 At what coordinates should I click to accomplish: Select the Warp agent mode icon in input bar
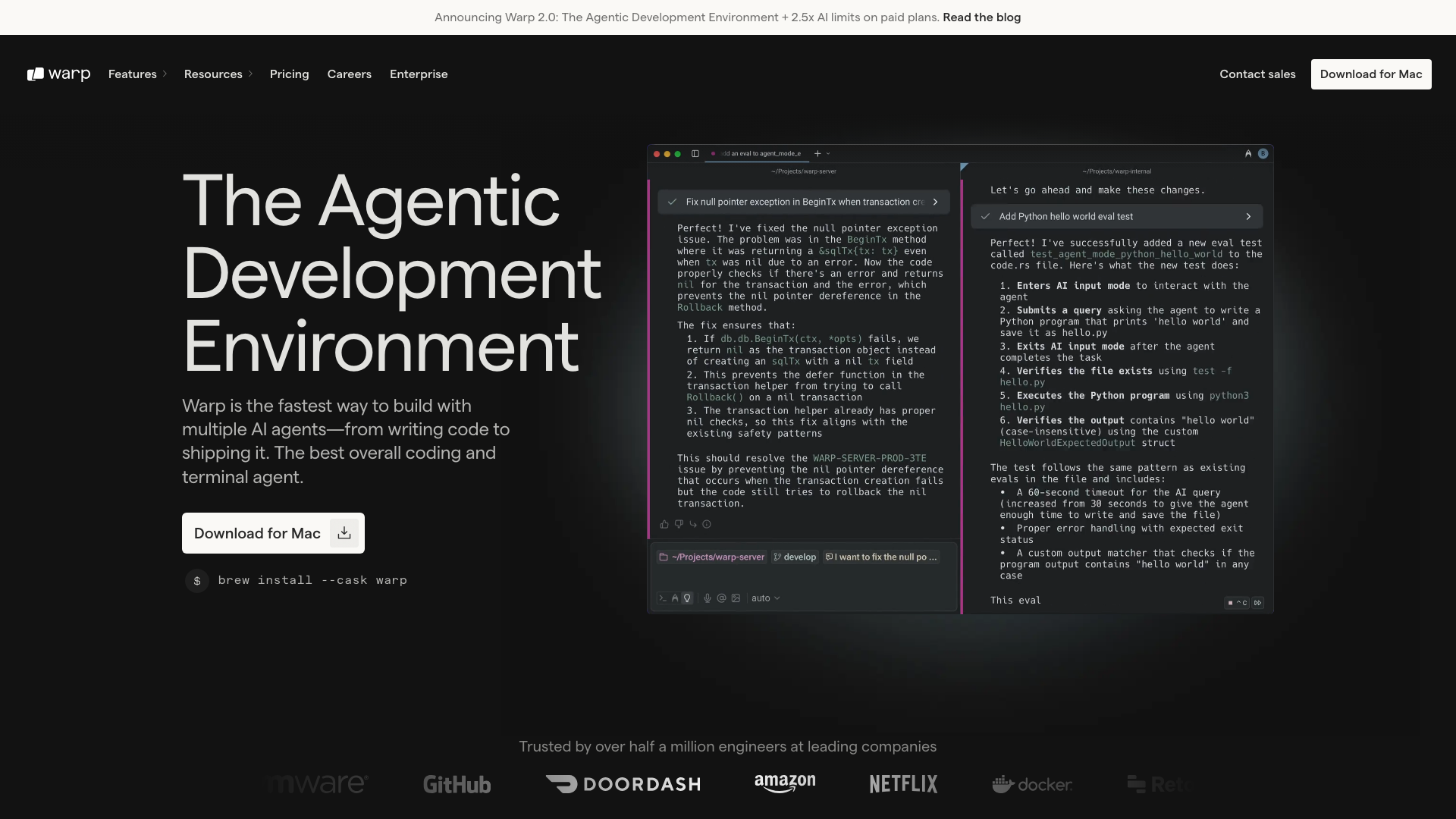tap(675, 598)
